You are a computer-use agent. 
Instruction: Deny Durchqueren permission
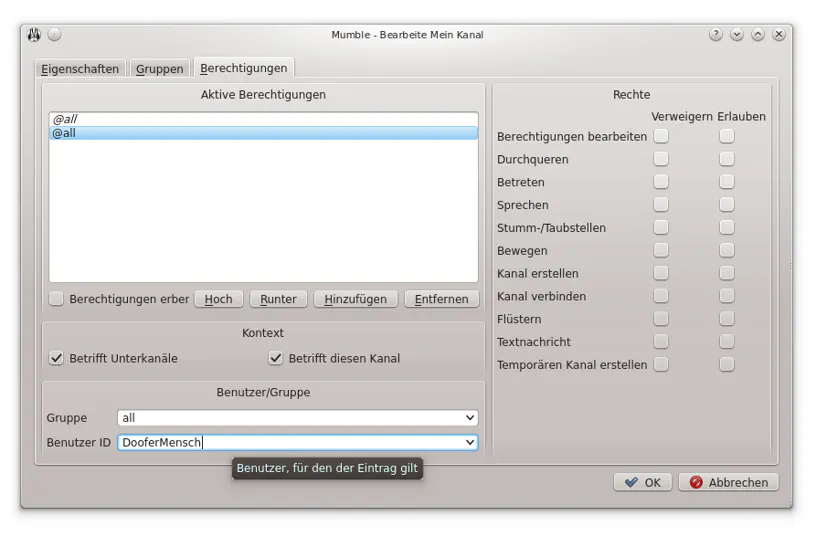pos(661,159)
